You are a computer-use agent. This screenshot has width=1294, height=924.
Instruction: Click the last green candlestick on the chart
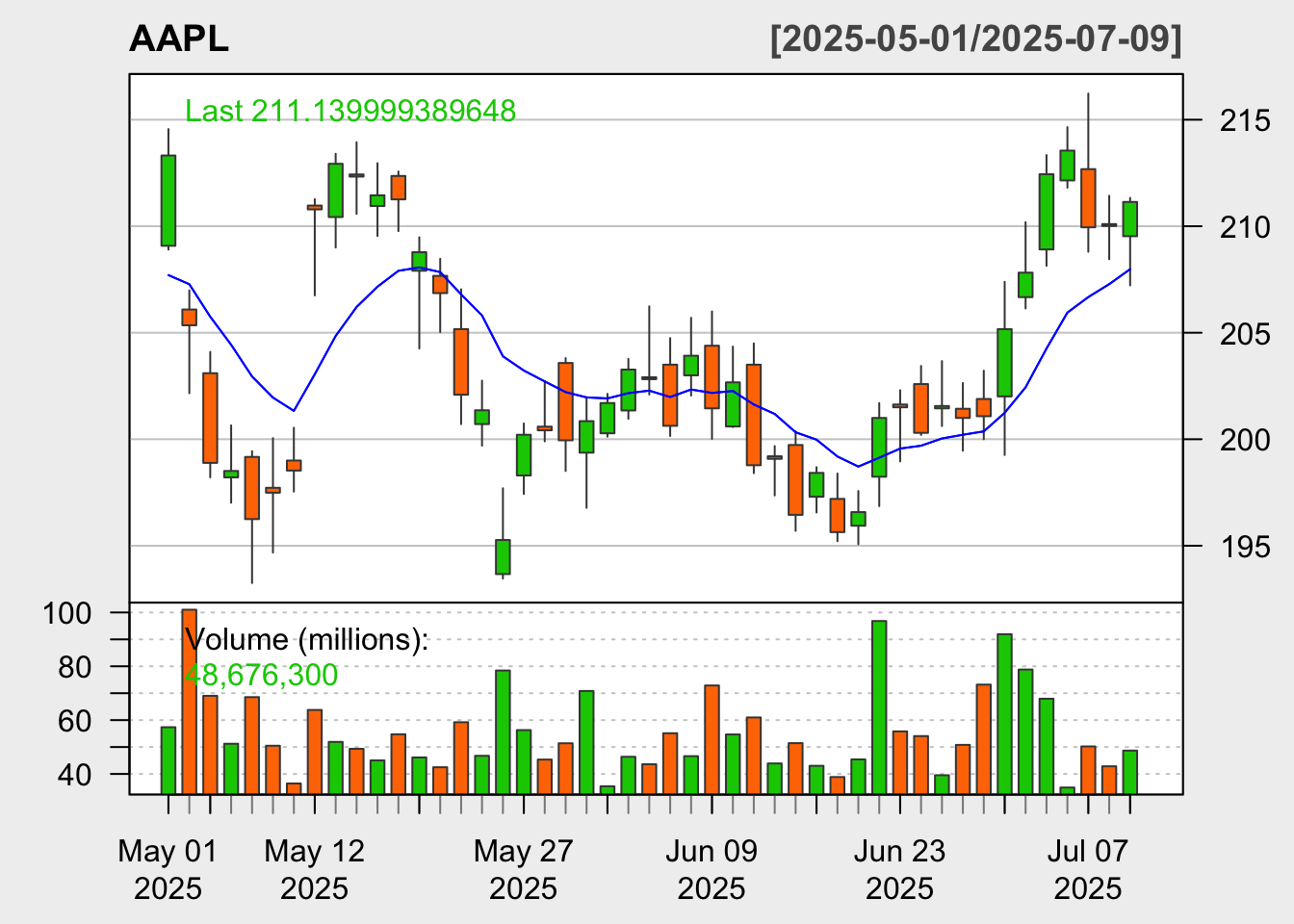pyautogui.click(x=1130, y=218)
